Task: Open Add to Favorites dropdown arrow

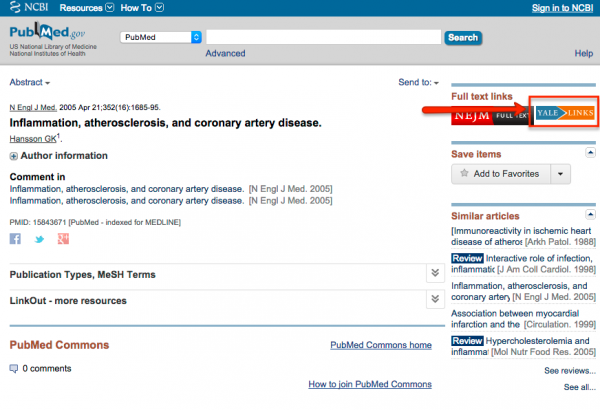Action: (x=560, y=174)
